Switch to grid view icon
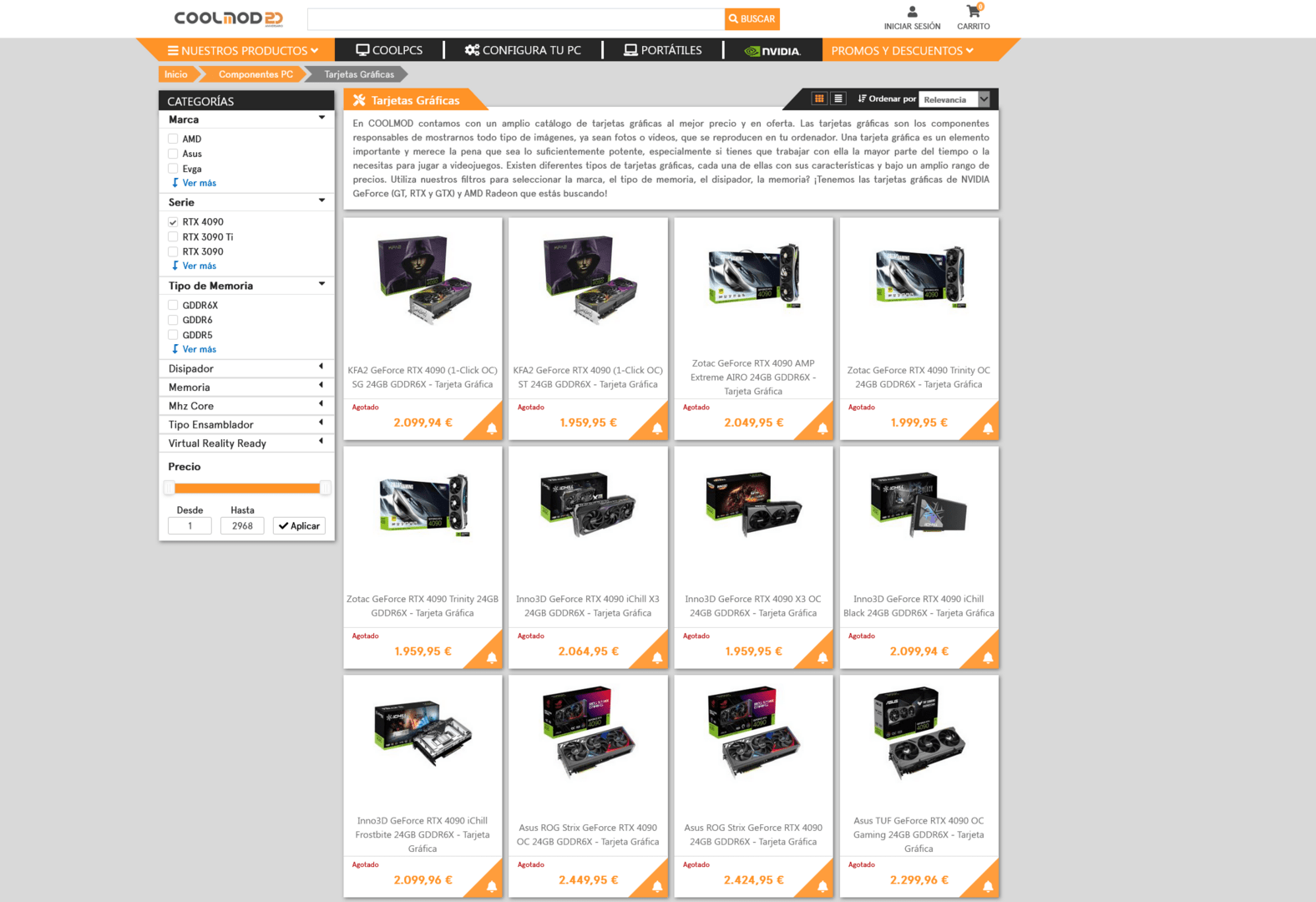Image resolution: width=1316 pixels, height=902 pixels. click(819, 99)
